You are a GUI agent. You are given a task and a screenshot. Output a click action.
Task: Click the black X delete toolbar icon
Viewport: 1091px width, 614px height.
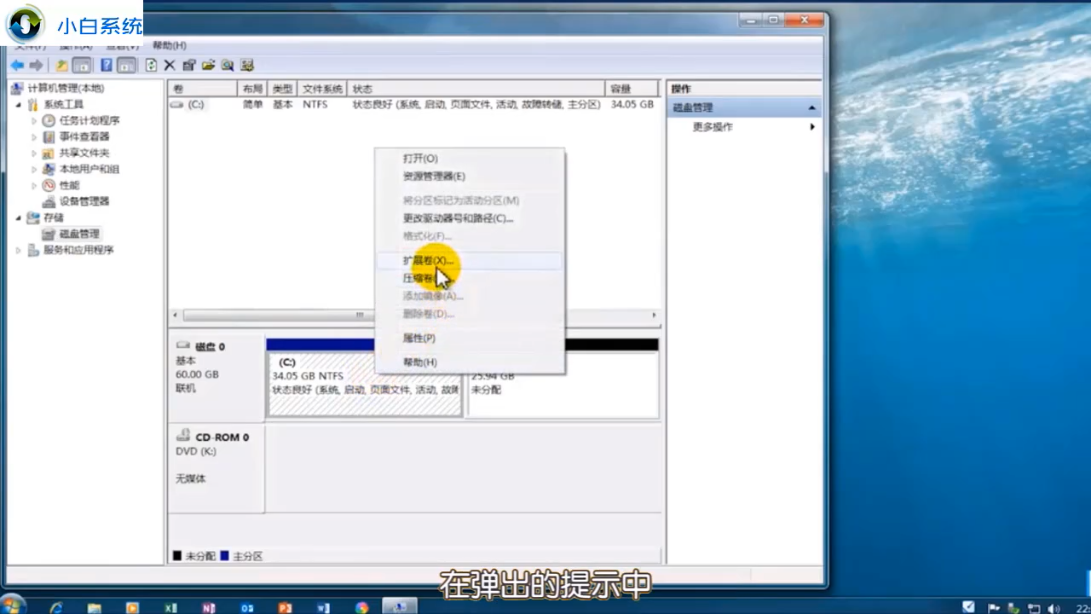pyautogui.click(x=169, y=66)
